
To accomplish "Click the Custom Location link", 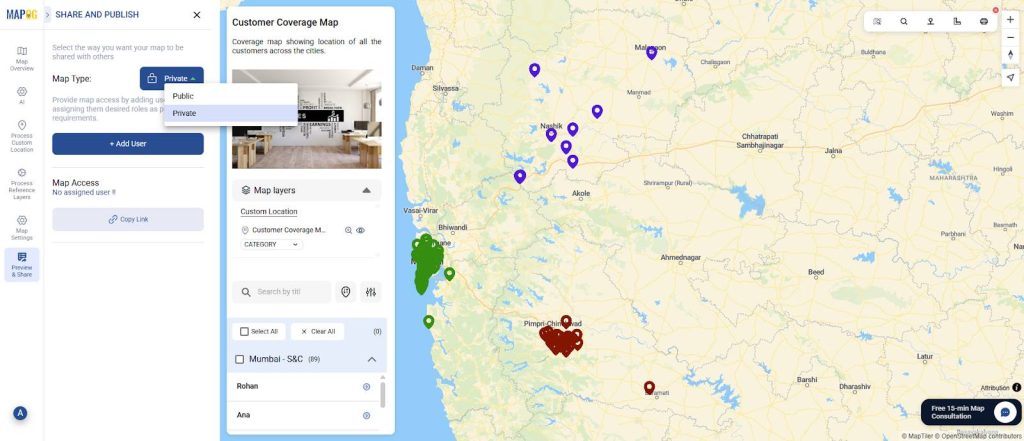I will click(268, 212).
